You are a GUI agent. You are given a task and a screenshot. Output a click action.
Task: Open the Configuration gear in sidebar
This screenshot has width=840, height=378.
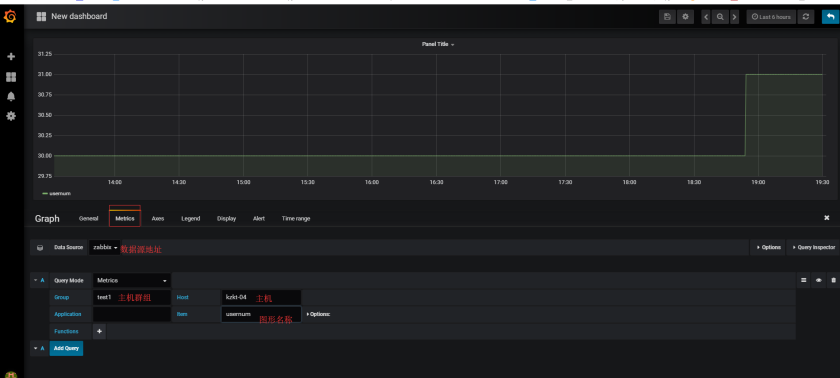[x=11, y=116]
